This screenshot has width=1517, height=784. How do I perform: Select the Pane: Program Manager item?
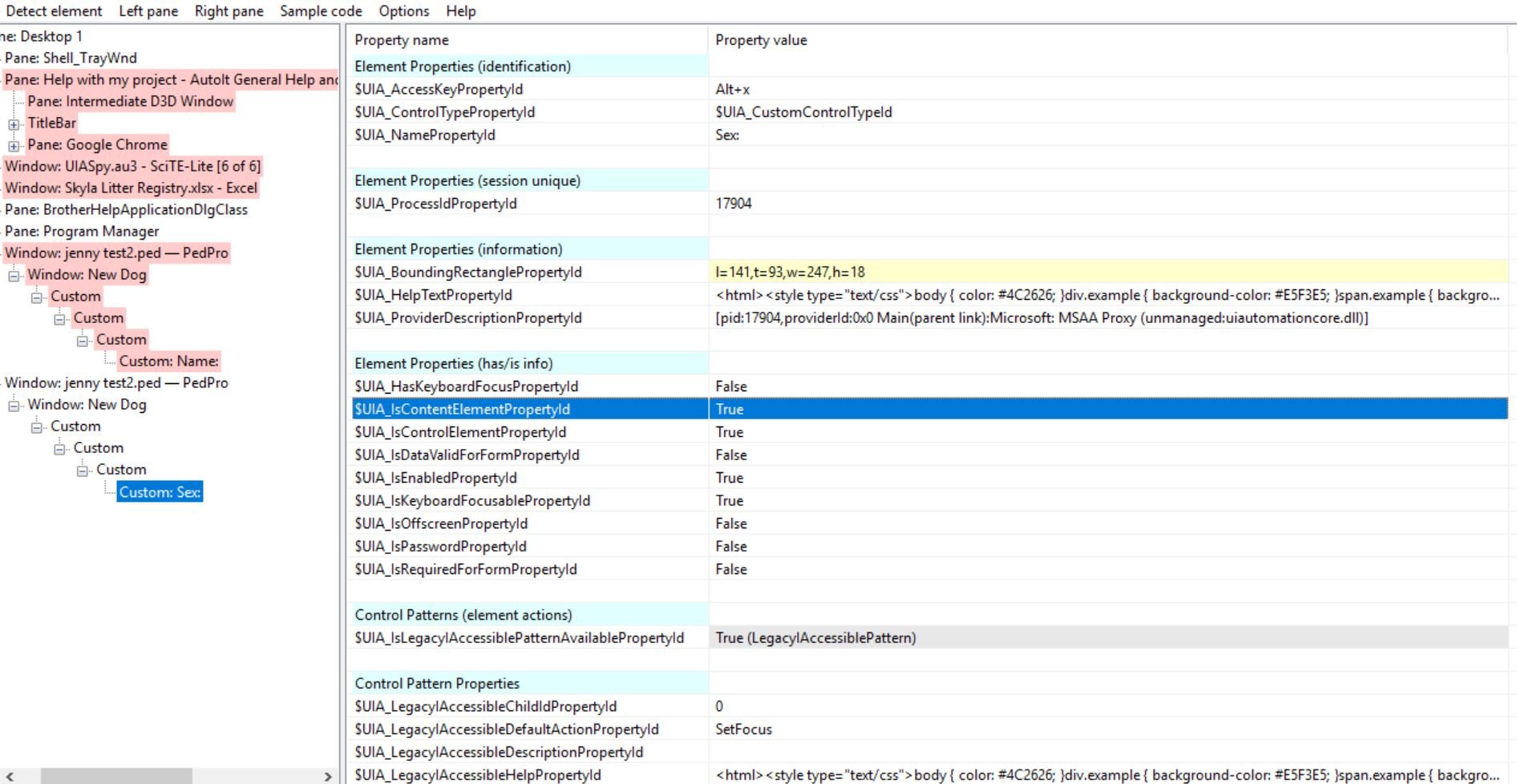pos(82,231)
